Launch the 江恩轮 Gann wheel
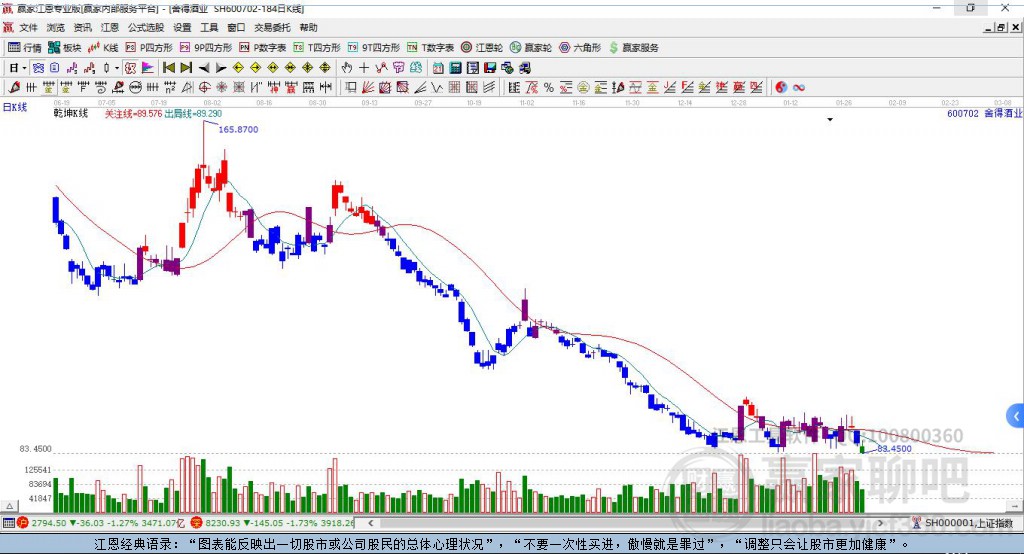The image size is (1024, 554). click(x=482, y=48)
